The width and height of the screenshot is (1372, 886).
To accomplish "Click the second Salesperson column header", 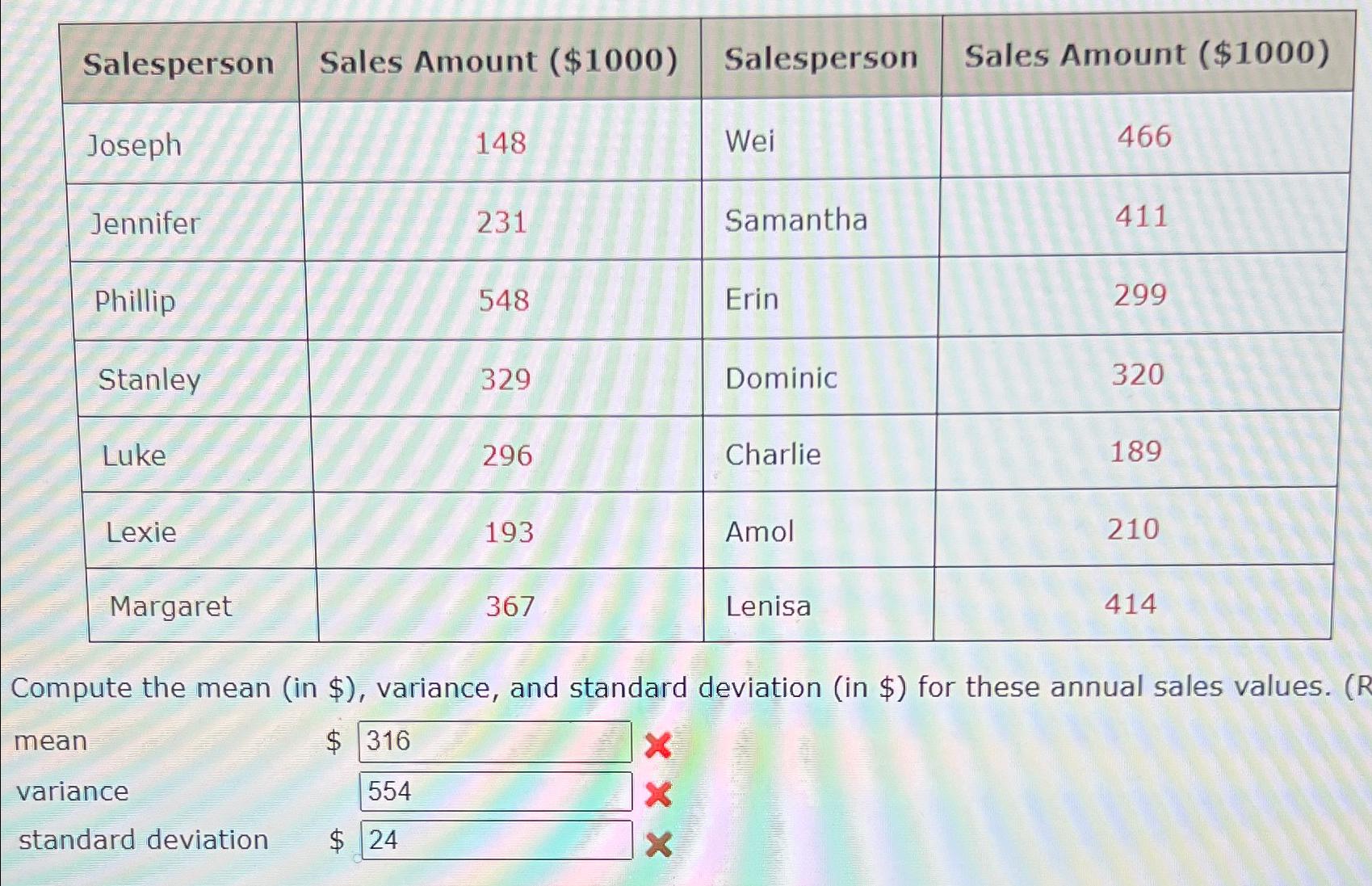I will coord(821,57).
